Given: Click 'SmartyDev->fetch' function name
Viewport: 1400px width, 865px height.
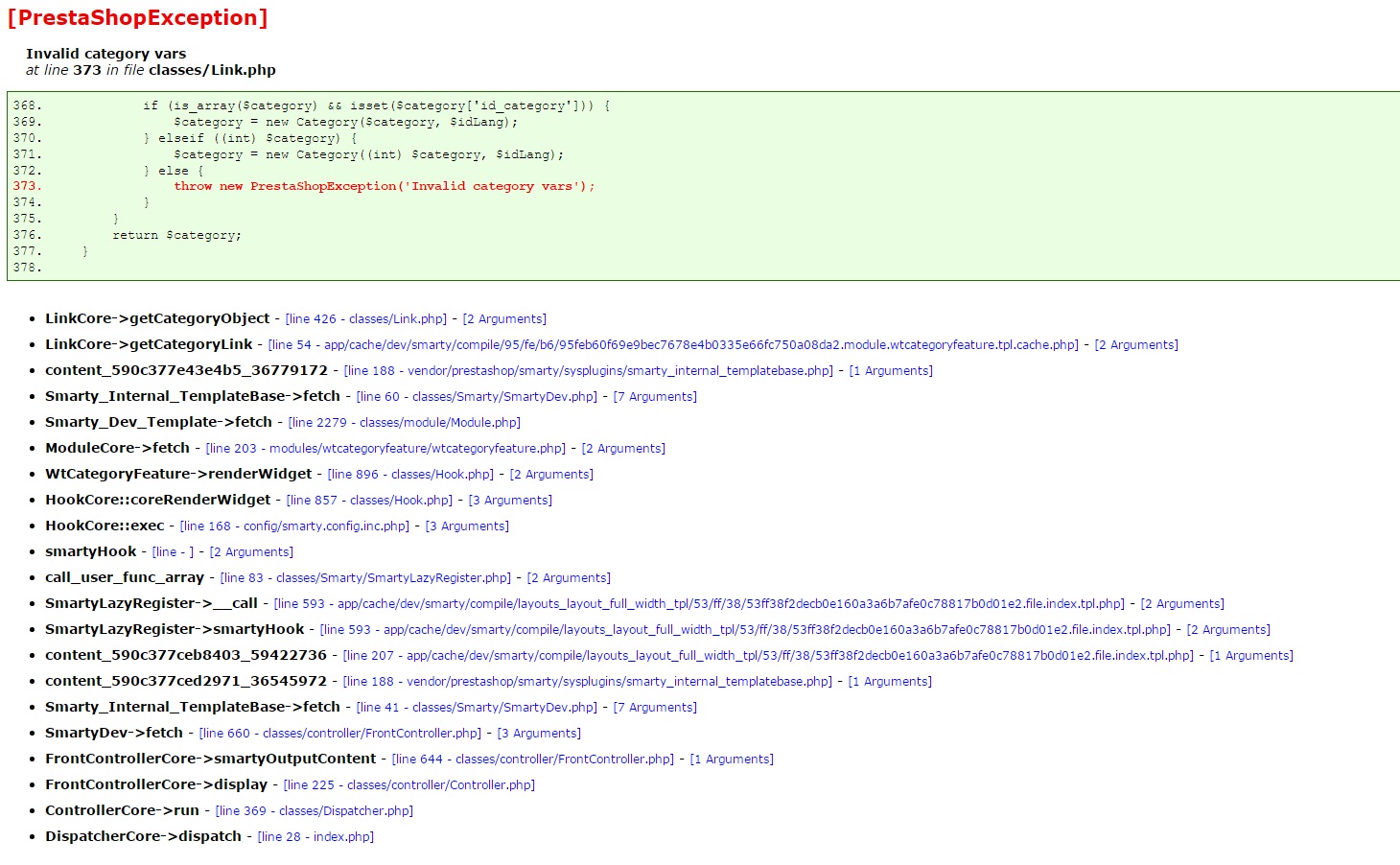Looking at the screenshot, I should [114, 733].
